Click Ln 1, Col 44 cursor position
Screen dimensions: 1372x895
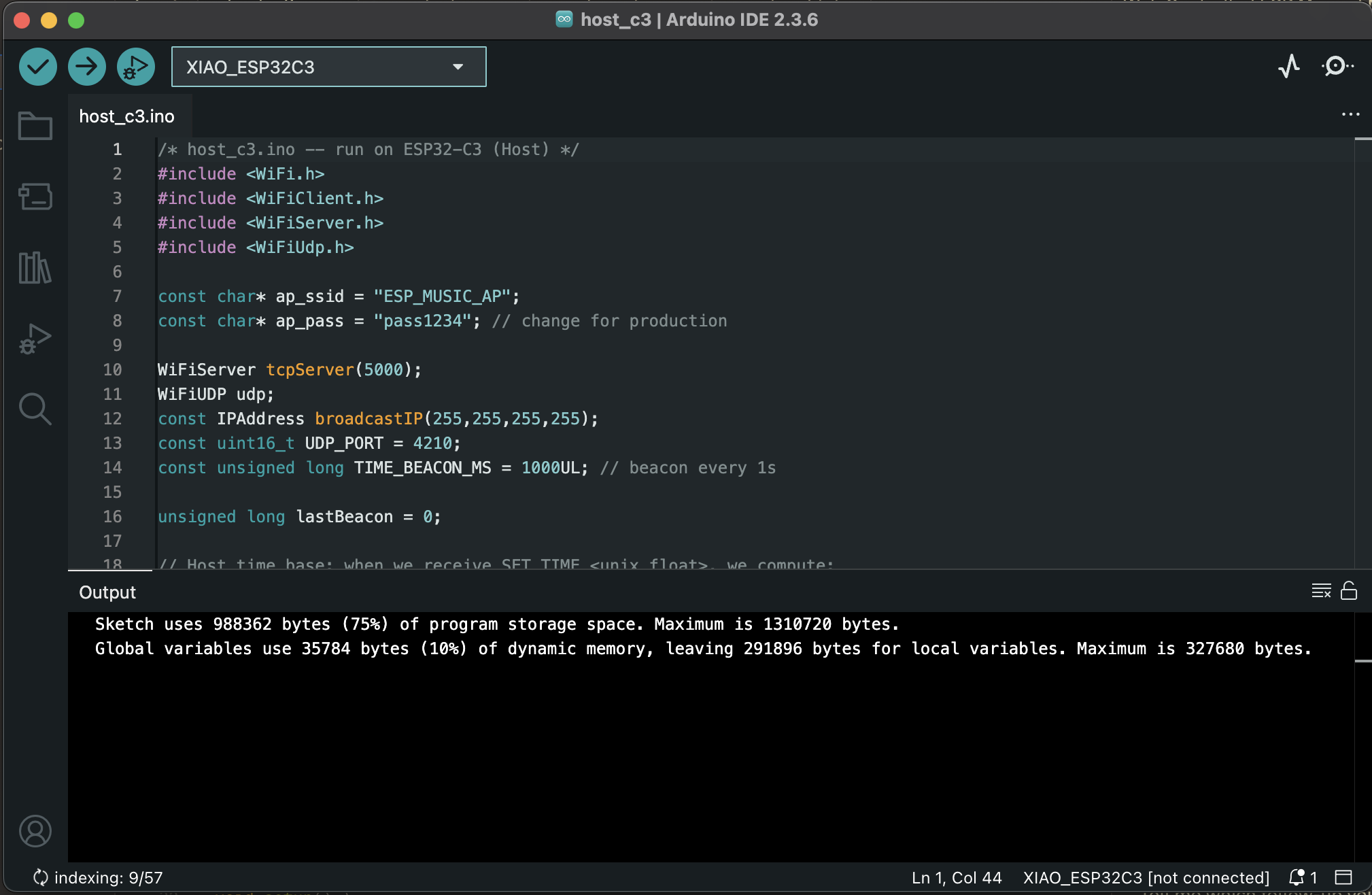[957, 877]
